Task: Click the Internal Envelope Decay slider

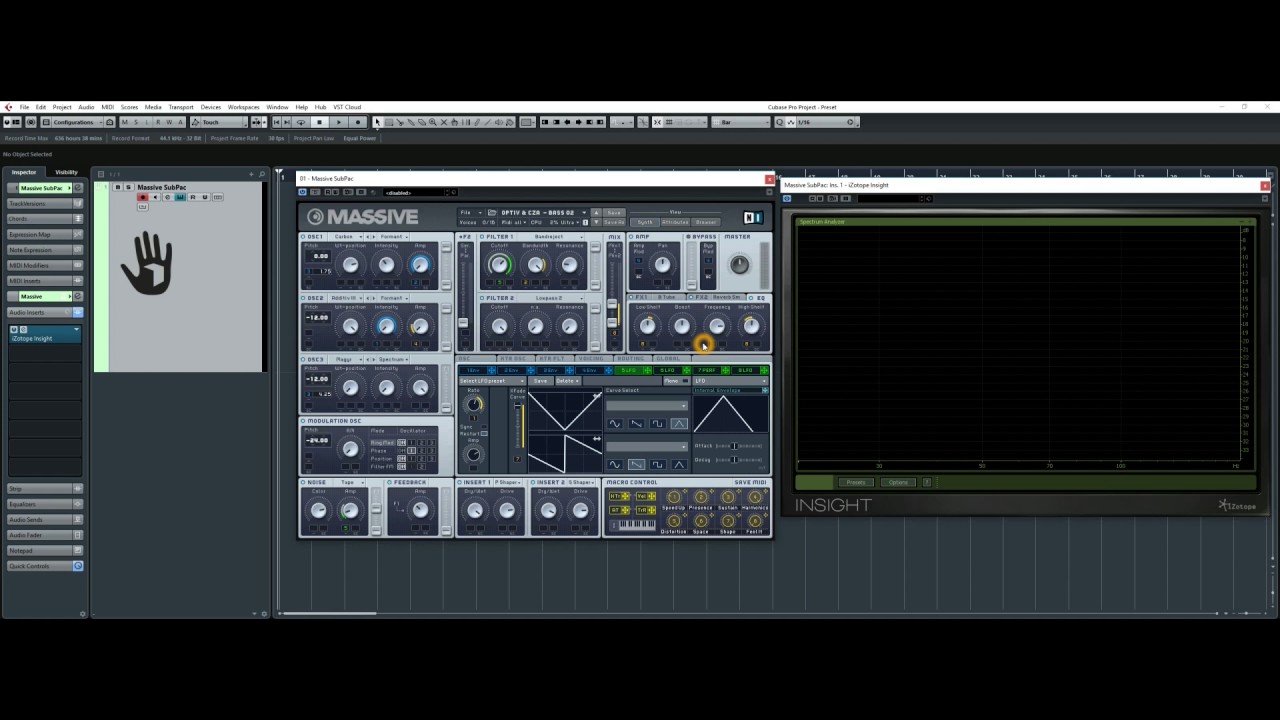Action: [739, 460]
